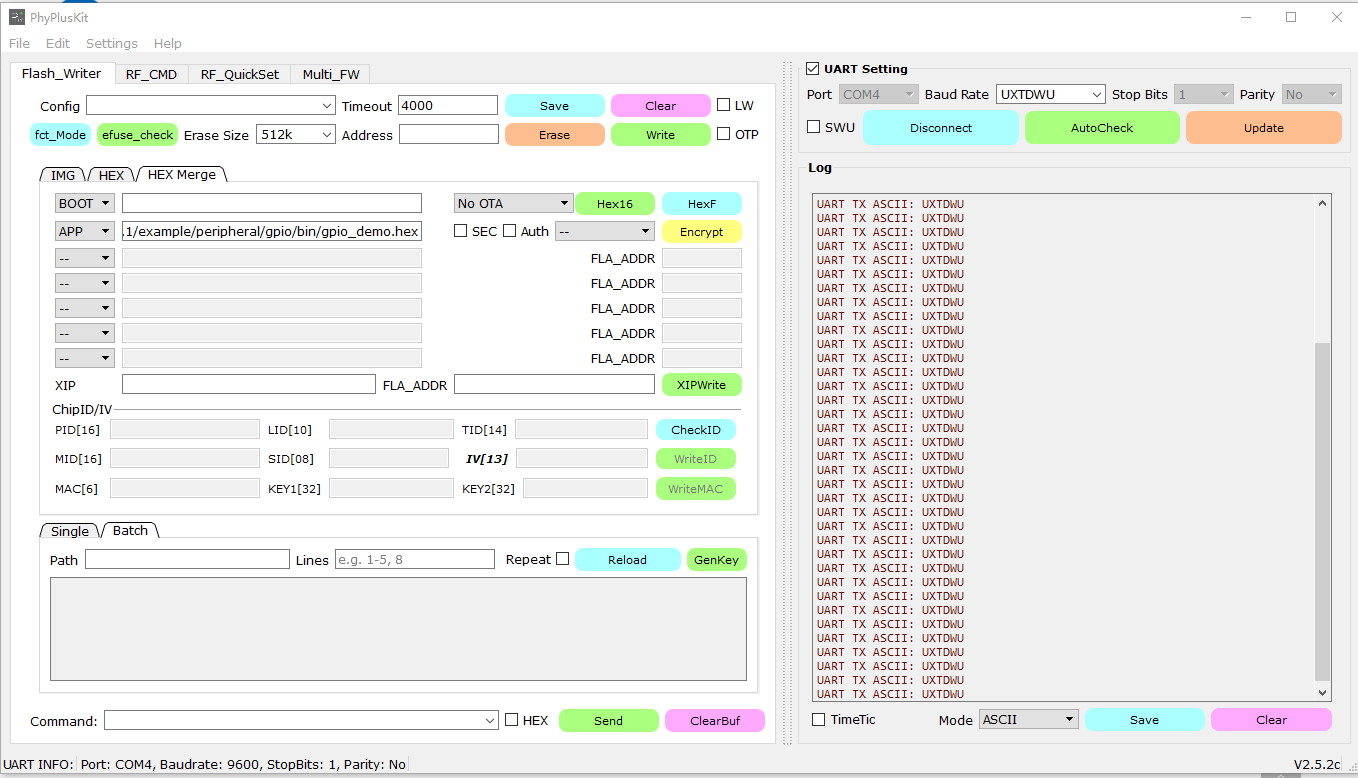Click the batch Path input field

187,559
